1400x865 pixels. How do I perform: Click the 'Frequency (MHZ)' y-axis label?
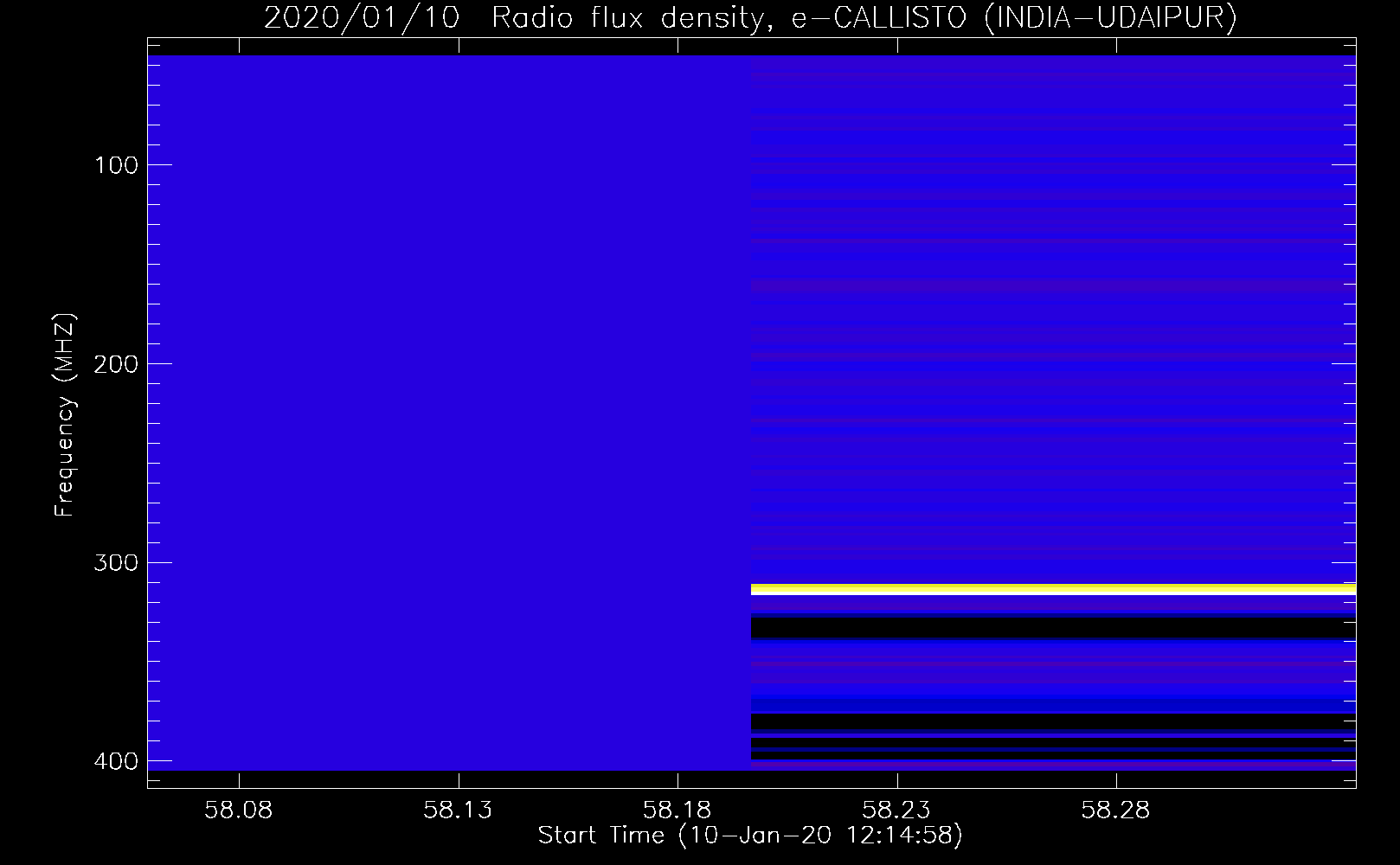[65, 415]
